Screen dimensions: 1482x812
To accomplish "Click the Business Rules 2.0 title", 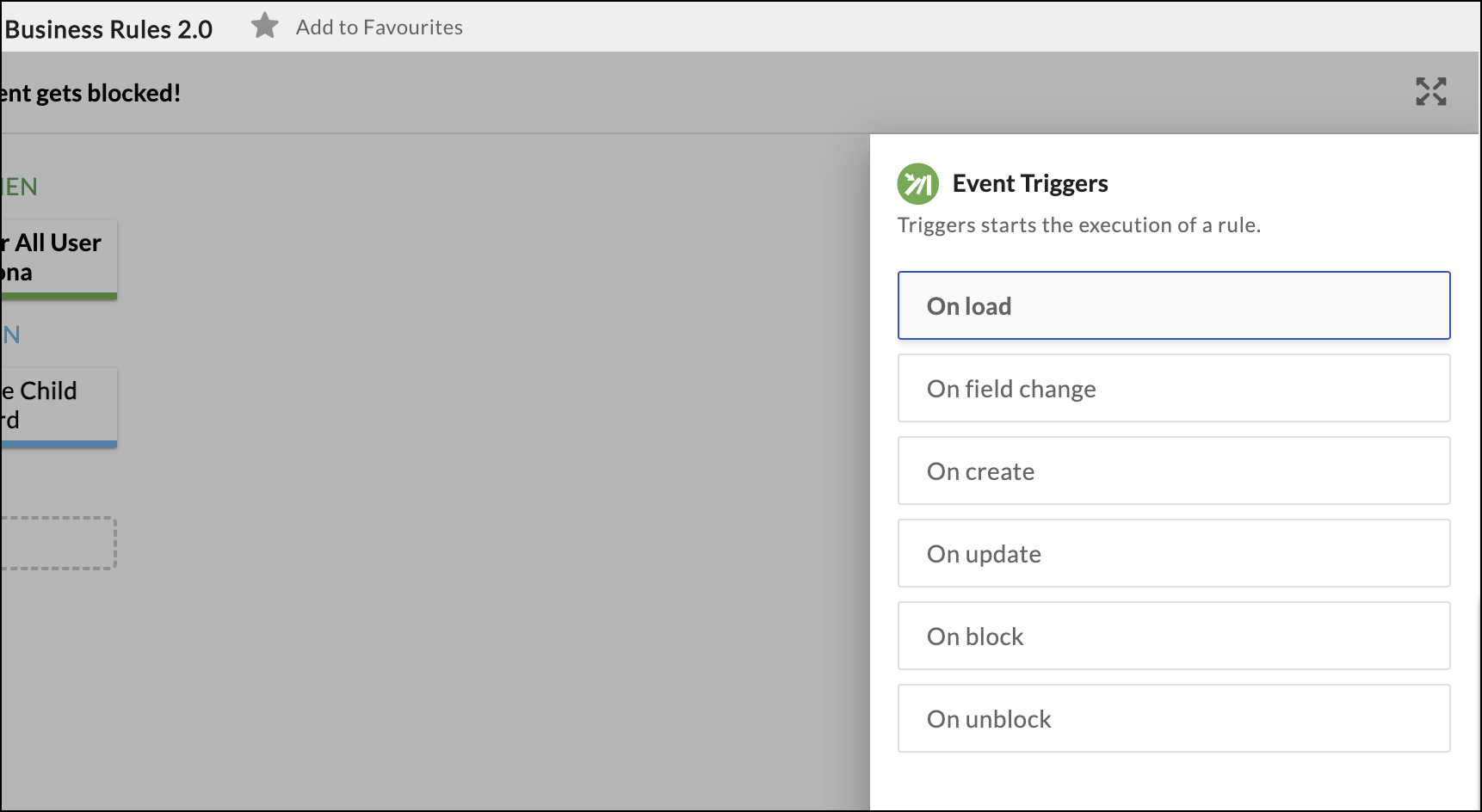I will (108, 29).
